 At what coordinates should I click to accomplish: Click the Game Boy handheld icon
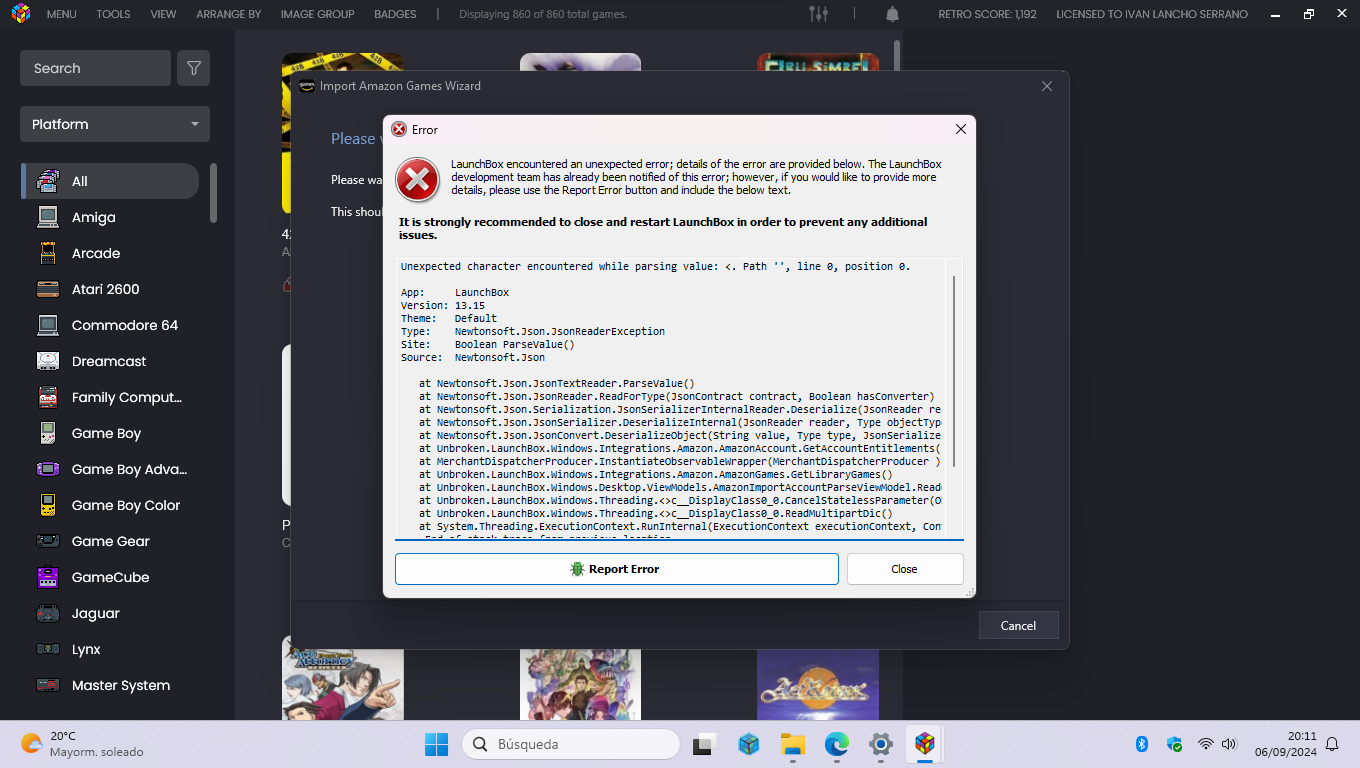[47, 433]
